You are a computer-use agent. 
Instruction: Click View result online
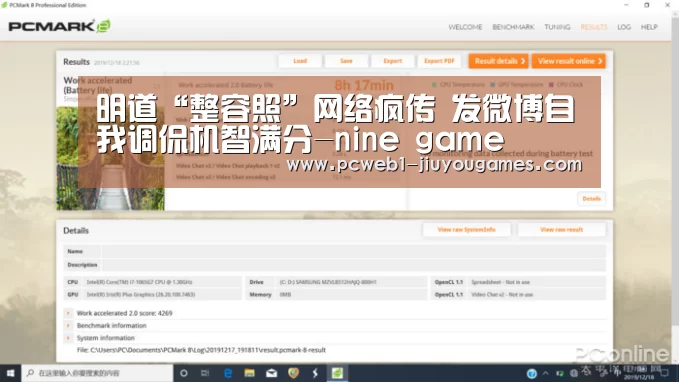(569, 61)
